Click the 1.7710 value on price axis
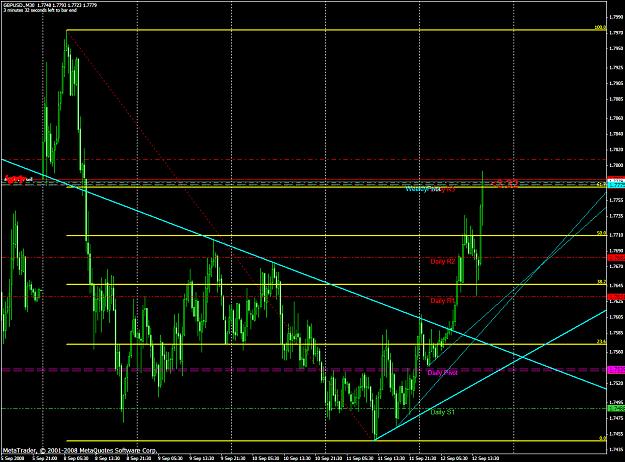 pyautogui.click(x=616, y=235)
